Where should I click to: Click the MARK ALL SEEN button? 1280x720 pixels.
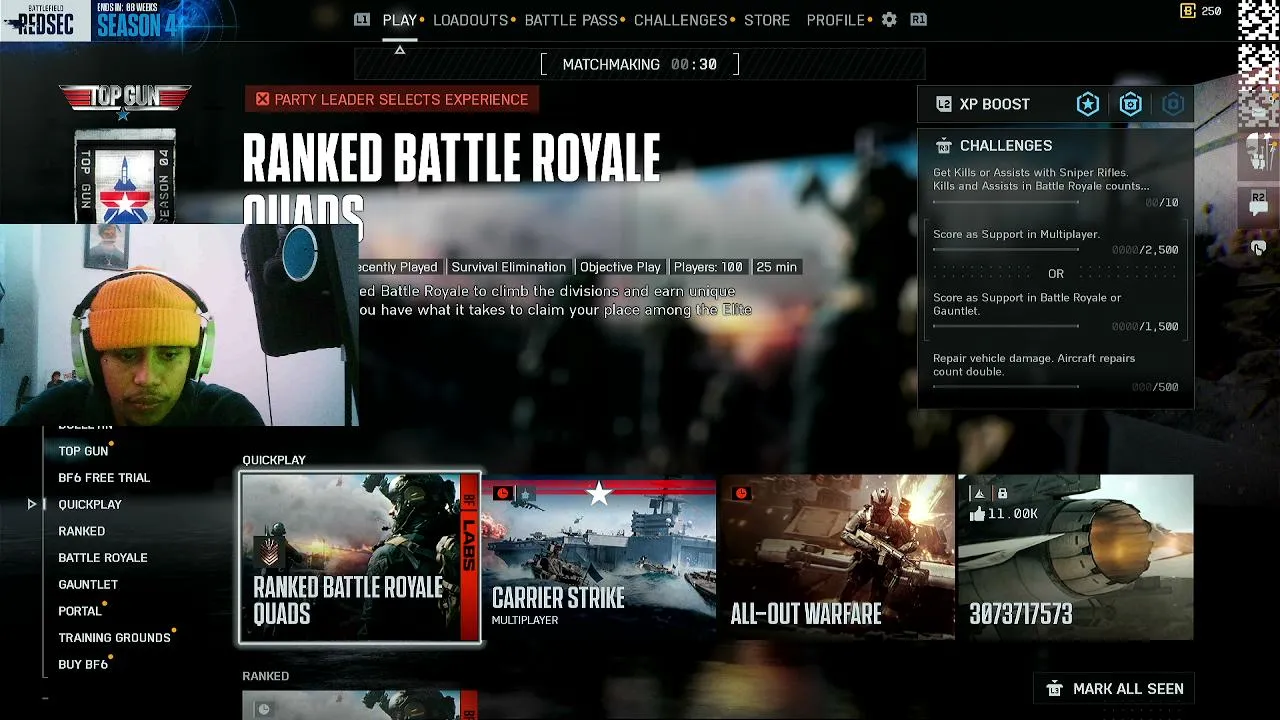[x=1116, y=689]
